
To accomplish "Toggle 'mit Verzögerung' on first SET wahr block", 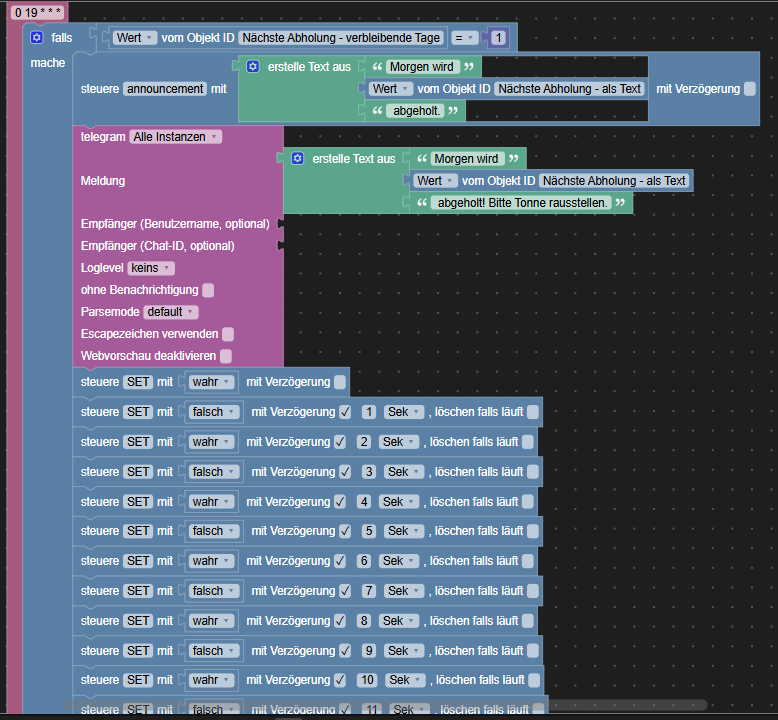I will tap(340, 382).
